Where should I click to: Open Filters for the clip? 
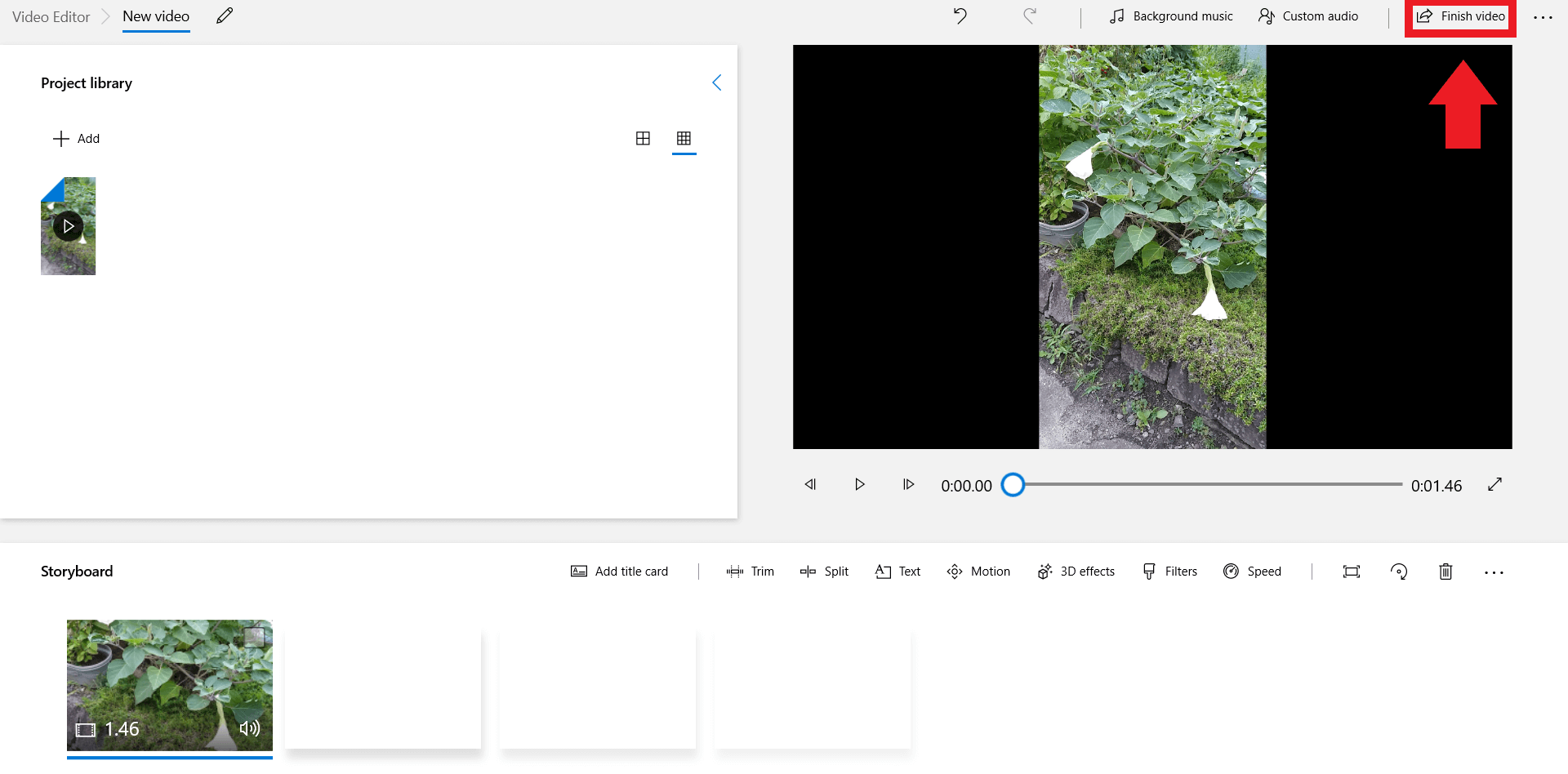tap(1170, 572)
